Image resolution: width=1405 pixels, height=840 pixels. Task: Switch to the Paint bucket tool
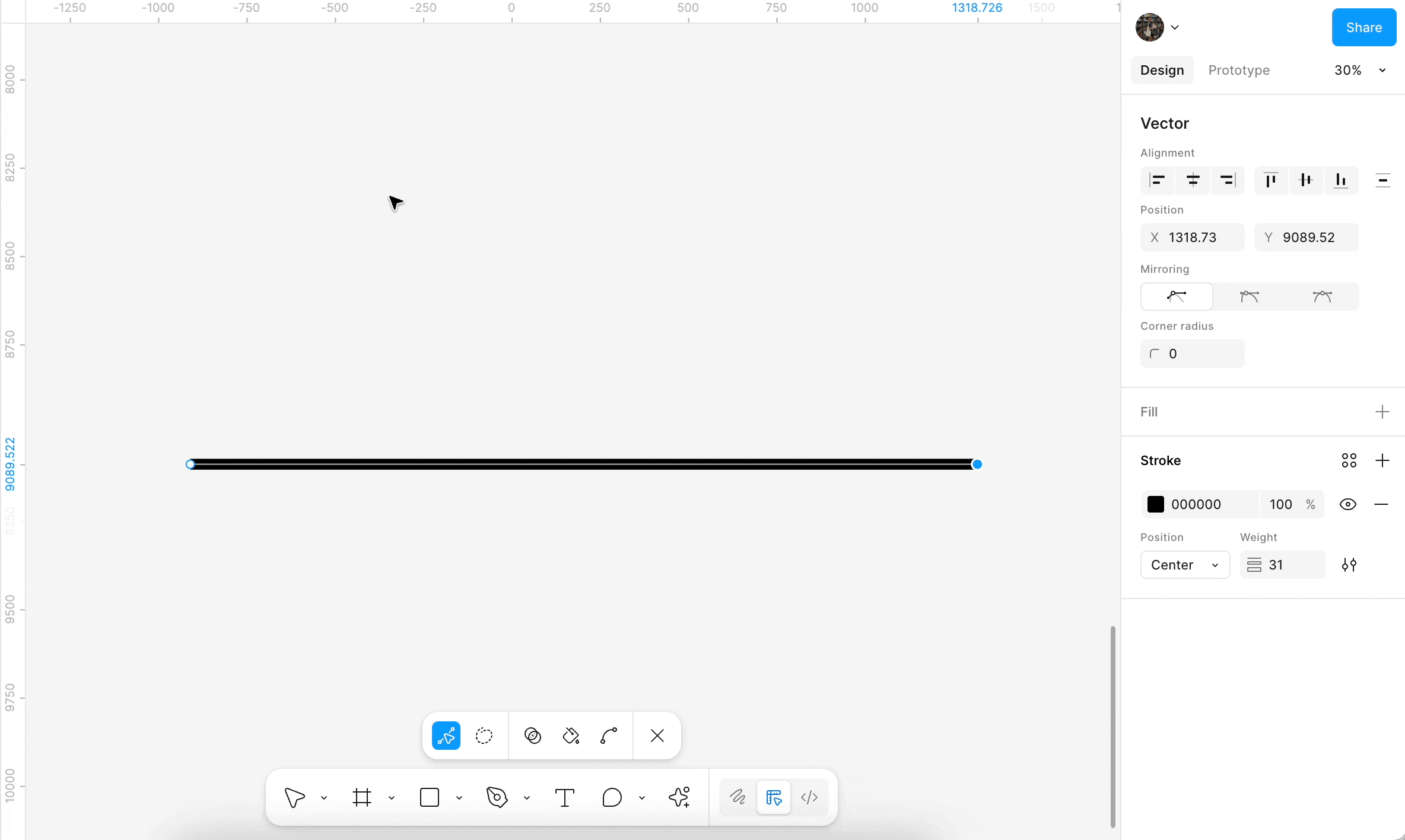click(571, 736)
